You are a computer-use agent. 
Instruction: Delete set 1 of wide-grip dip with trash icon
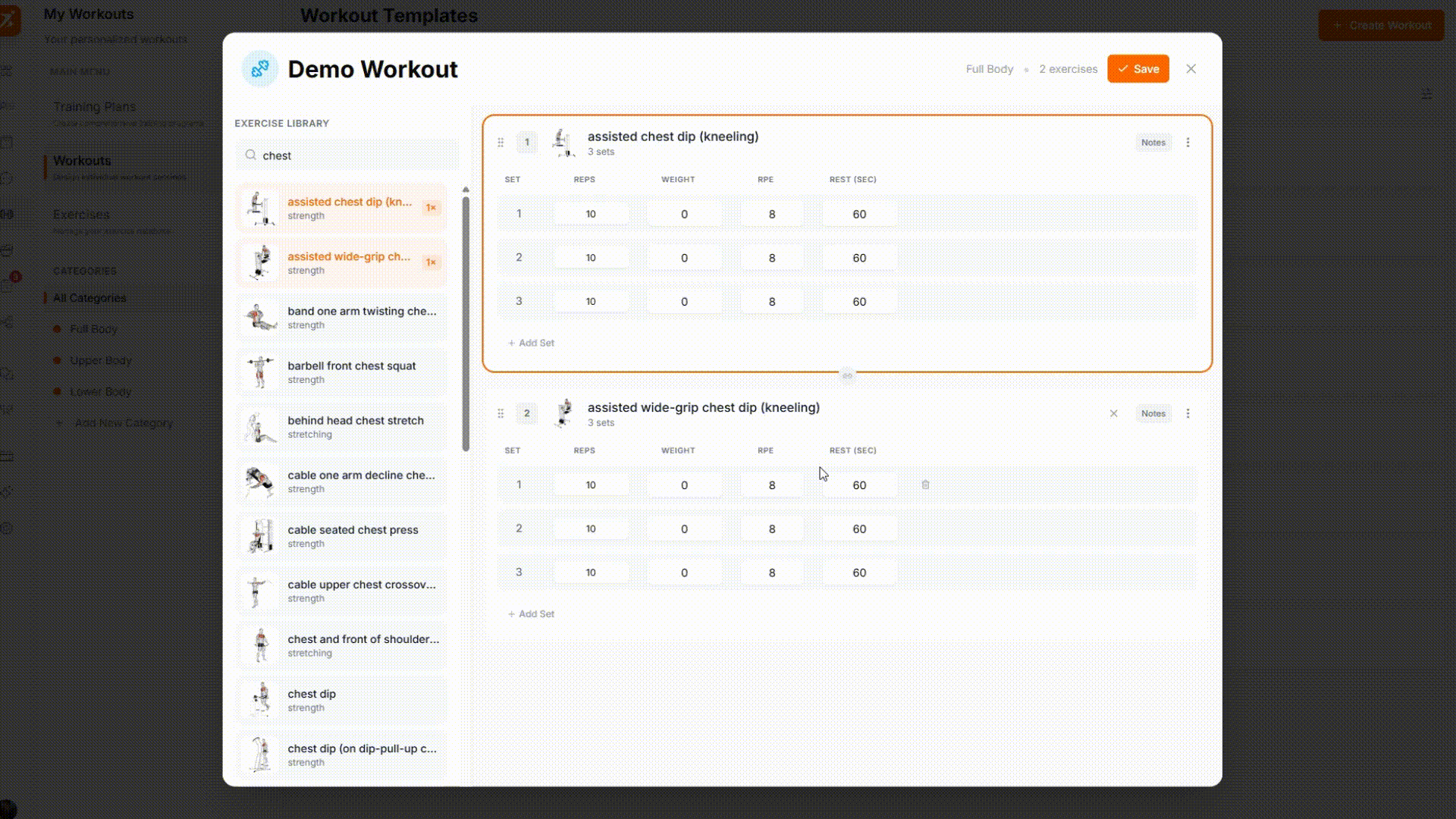click(x=925, y=484)
